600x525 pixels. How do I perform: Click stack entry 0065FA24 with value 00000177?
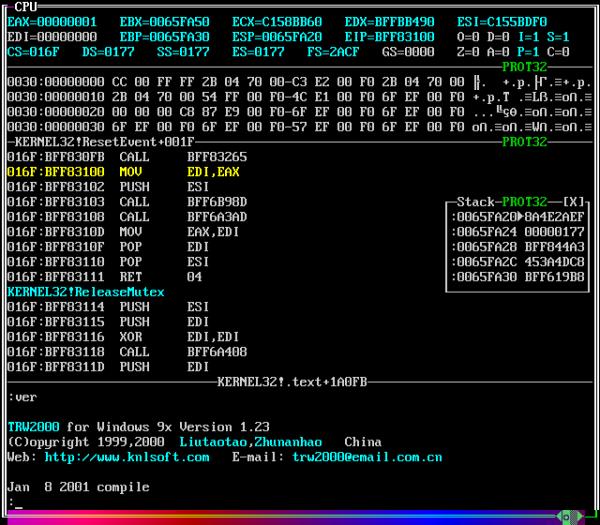518,232
